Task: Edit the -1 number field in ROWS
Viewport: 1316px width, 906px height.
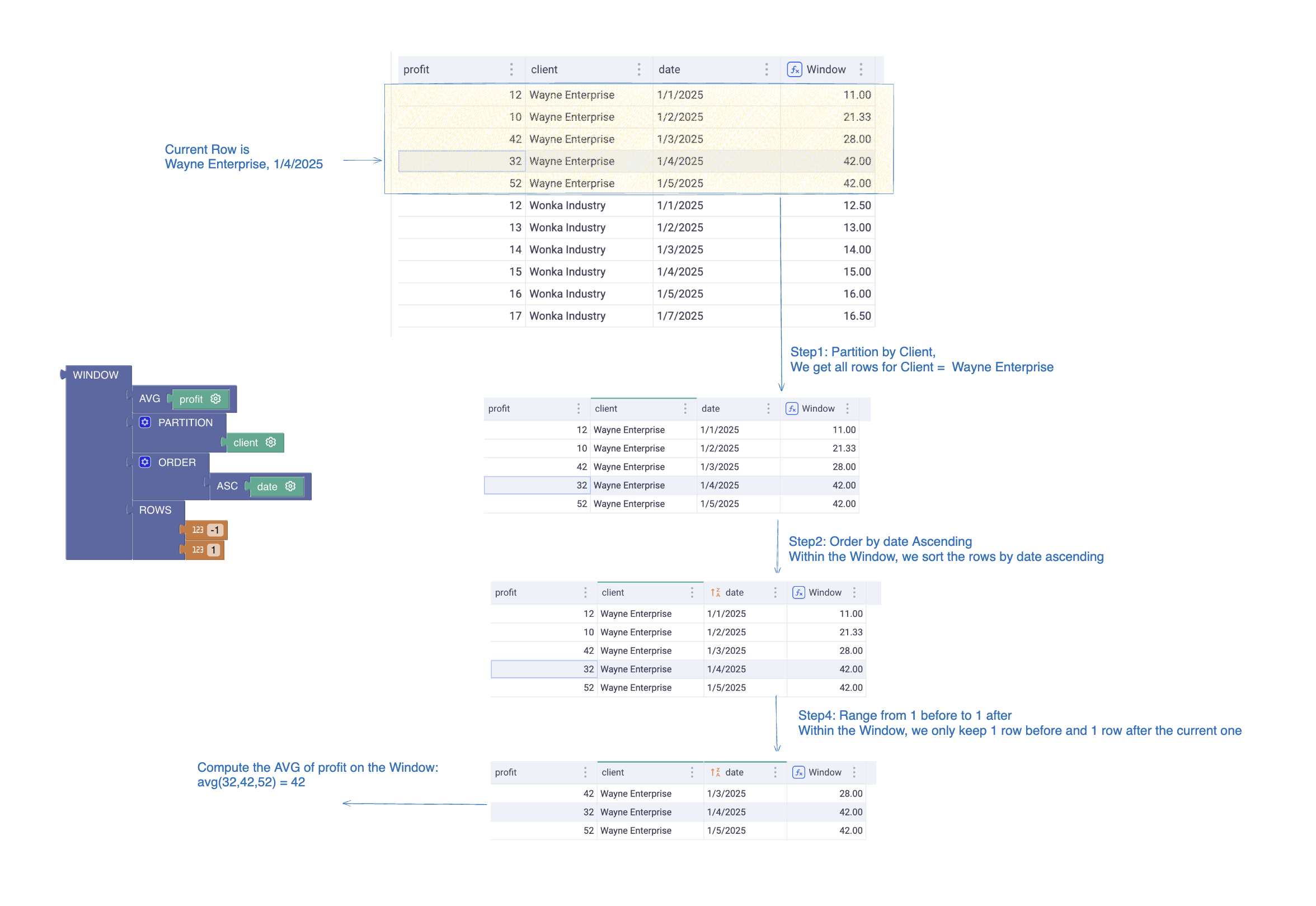Action: 215,530
